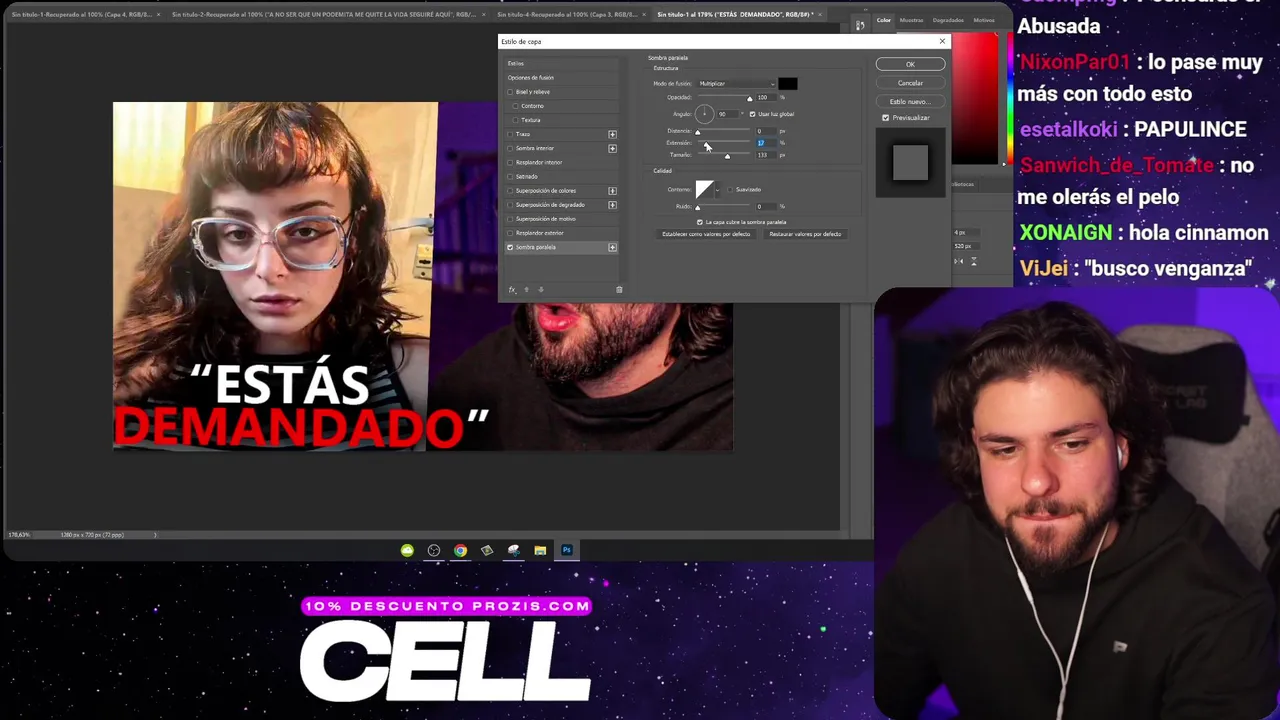Image resolution: width=1280 pixels, height=720 pixels.
Task: Add another Sombra interior with plus icon
Action: 612,148
